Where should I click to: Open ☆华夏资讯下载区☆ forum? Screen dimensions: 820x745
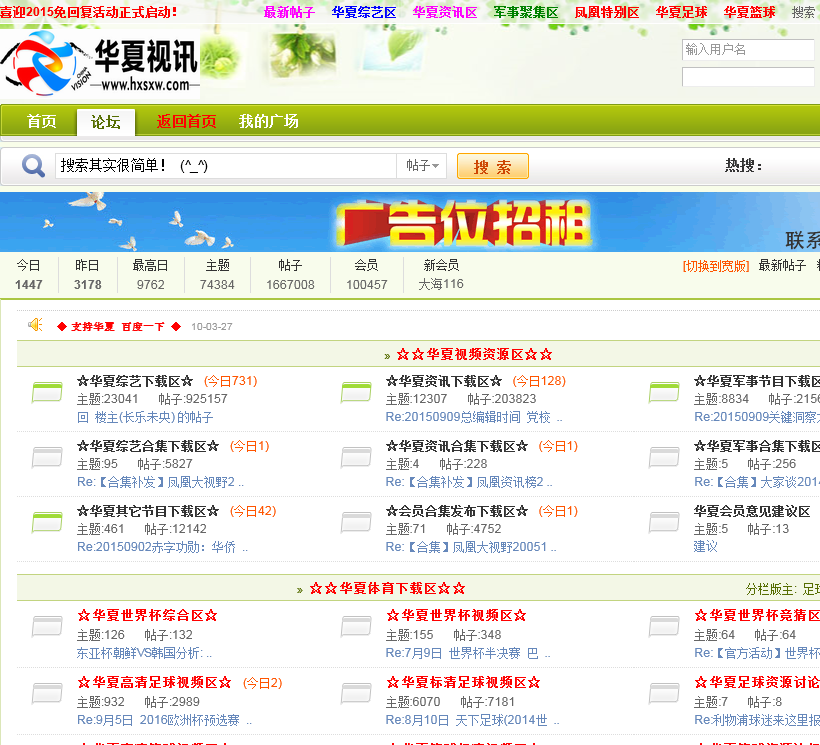pyautogui.click(x=444, y=381)
